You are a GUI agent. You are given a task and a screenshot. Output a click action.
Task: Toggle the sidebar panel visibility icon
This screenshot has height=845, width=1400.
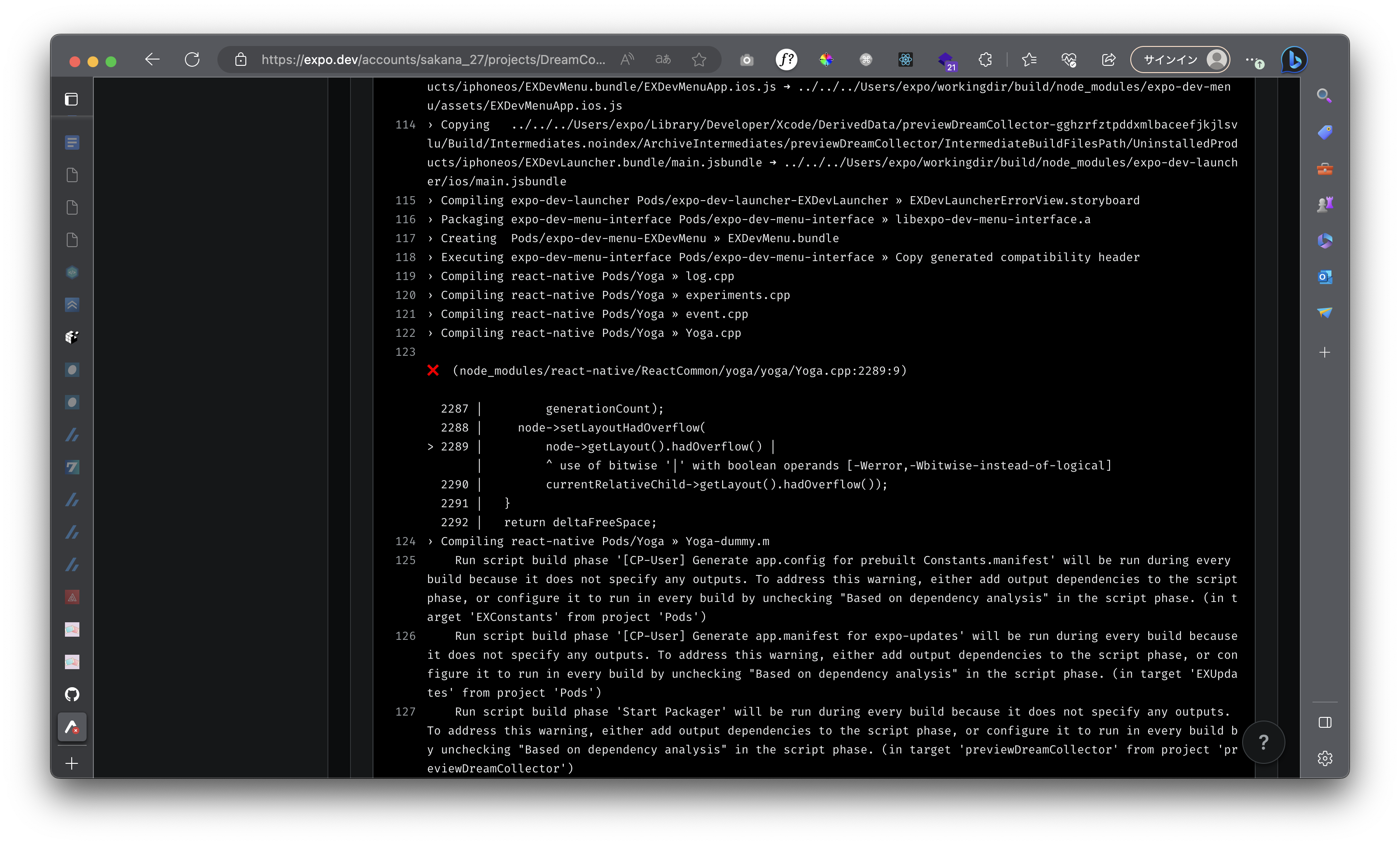pos(1324,722)
